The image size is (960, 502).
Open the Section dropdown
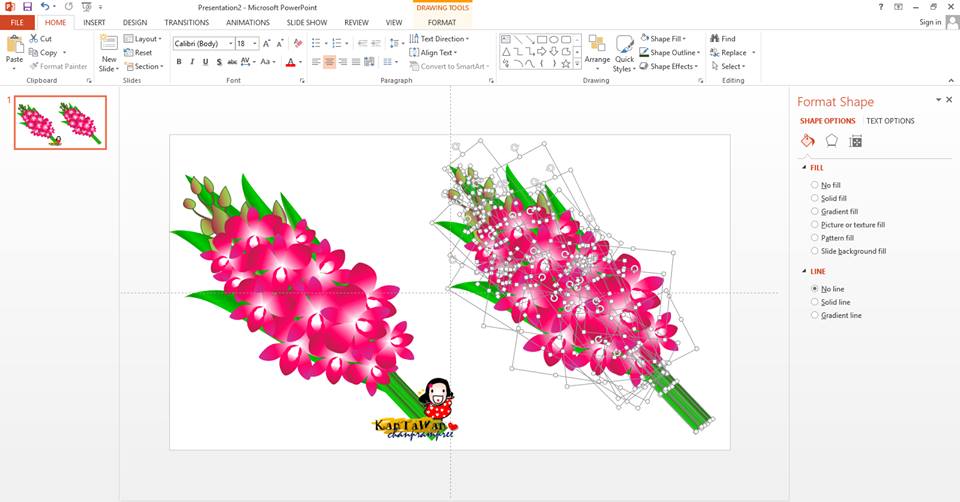(144, 66)
